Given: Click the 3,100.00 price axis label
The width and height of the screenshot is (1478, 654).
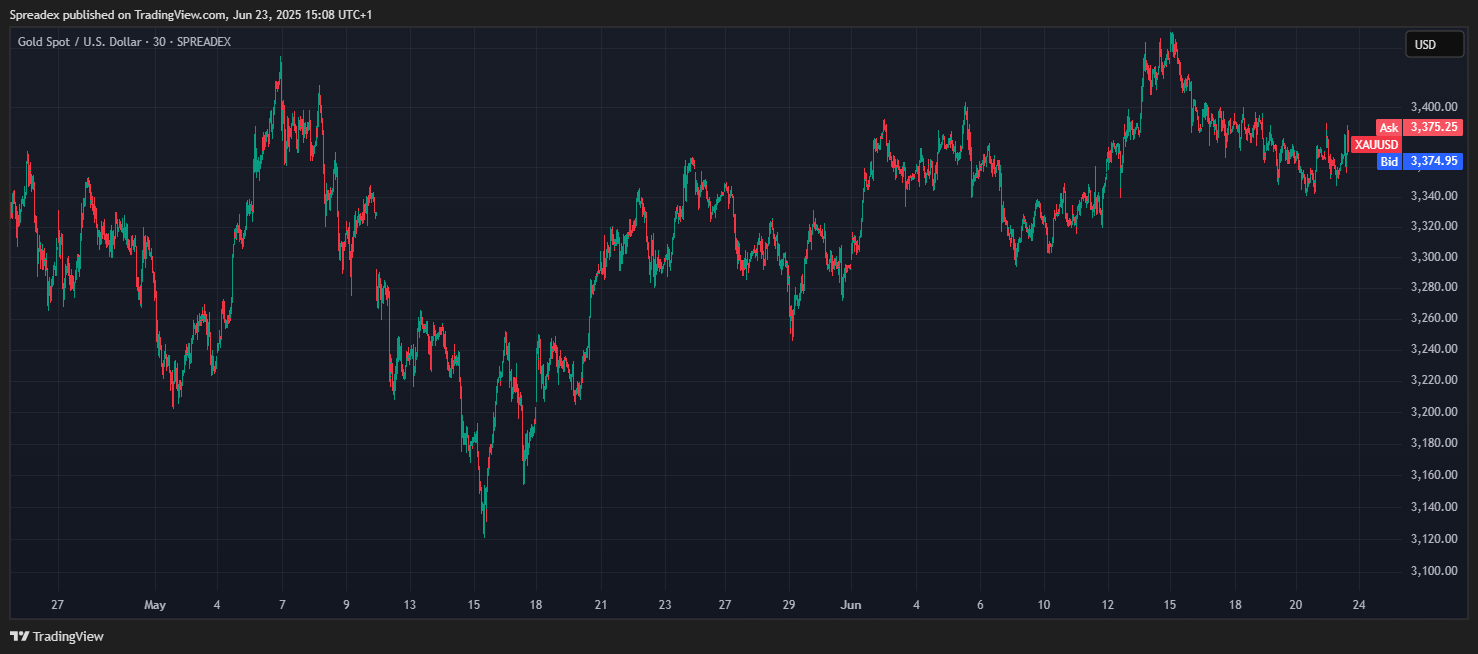Looking at the screenshot, I should coord(1432,571).
